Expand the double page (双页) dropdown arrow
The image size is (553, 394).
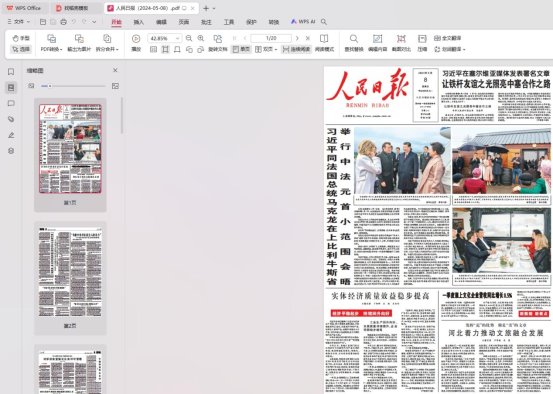276,49
